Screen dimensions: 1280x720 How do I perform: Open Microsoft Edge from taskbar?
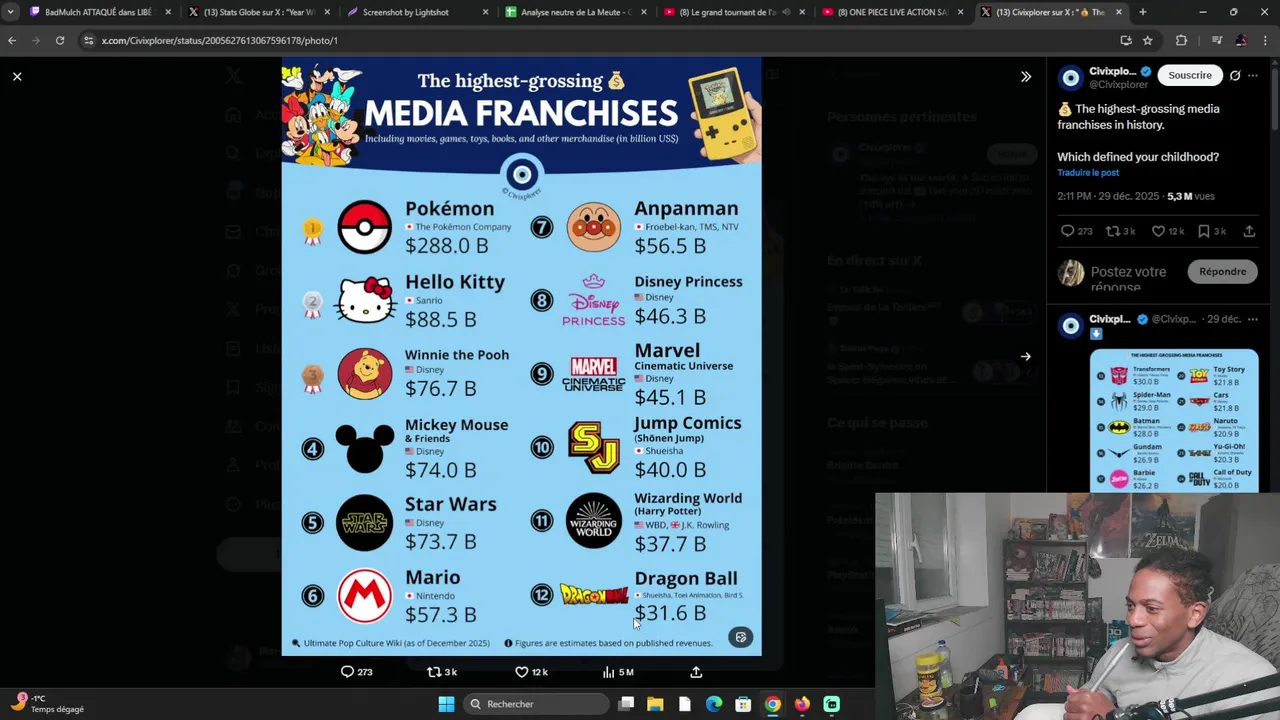click(x=714, y=704)
